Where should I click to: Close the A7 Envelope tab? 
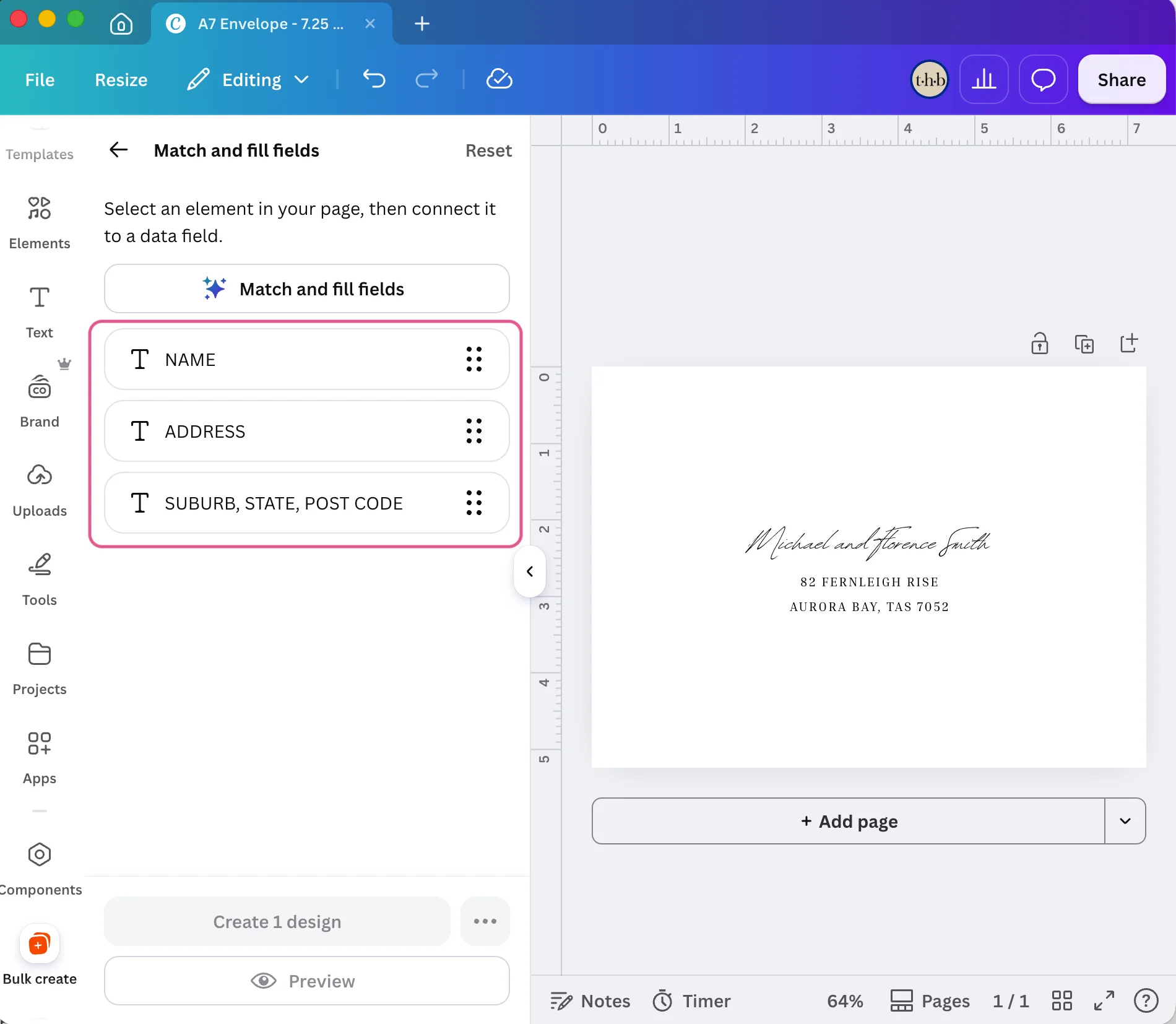[x=370, y=24]
